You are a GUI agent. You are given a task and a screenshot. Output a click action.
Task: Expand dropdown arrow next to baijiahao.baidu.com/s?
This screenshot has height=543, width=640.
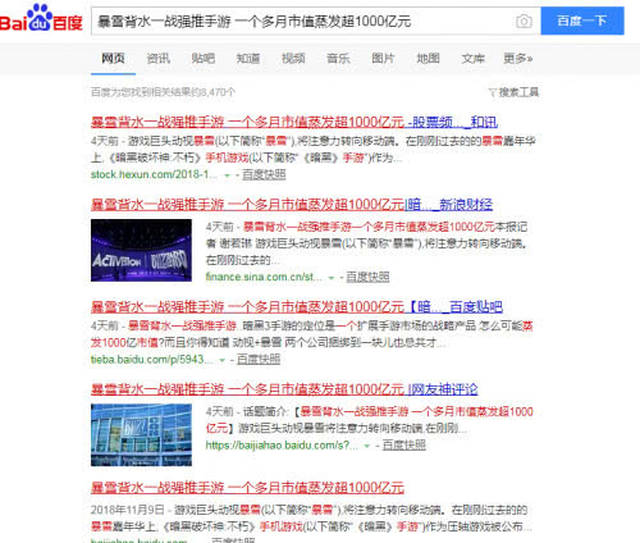tap(367, 445)
